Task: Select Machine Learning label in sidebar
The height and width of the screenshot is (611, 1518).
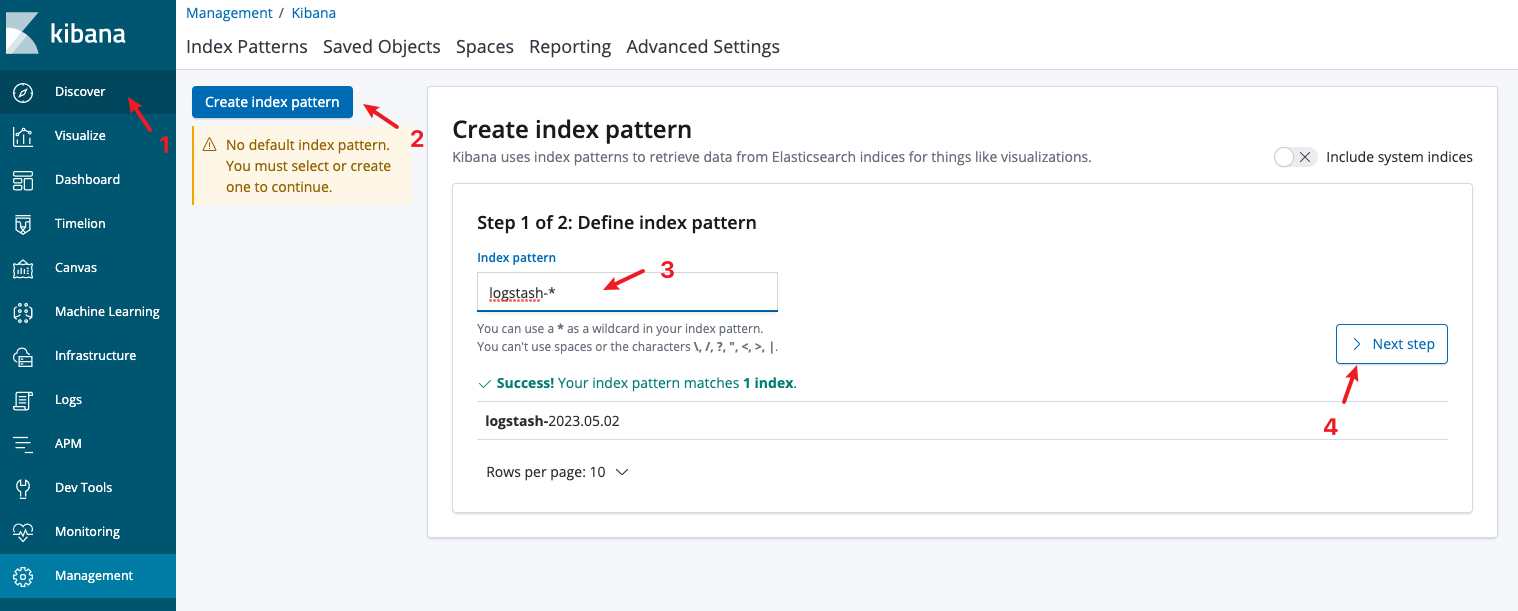Action: 107,312
